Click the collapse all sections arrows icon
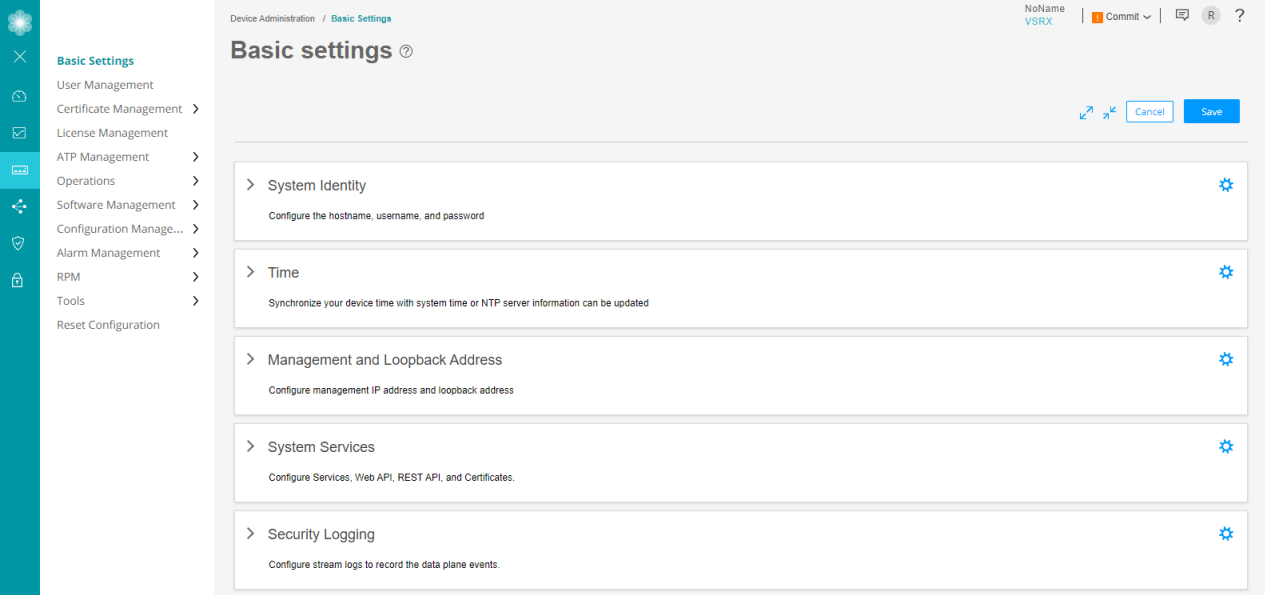Screen dimensions: 1265x595 click(1109, 113)
